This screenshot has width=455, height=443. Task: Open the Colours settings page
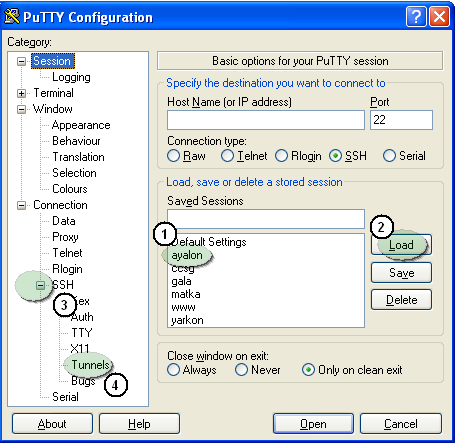tap(70, 189)
